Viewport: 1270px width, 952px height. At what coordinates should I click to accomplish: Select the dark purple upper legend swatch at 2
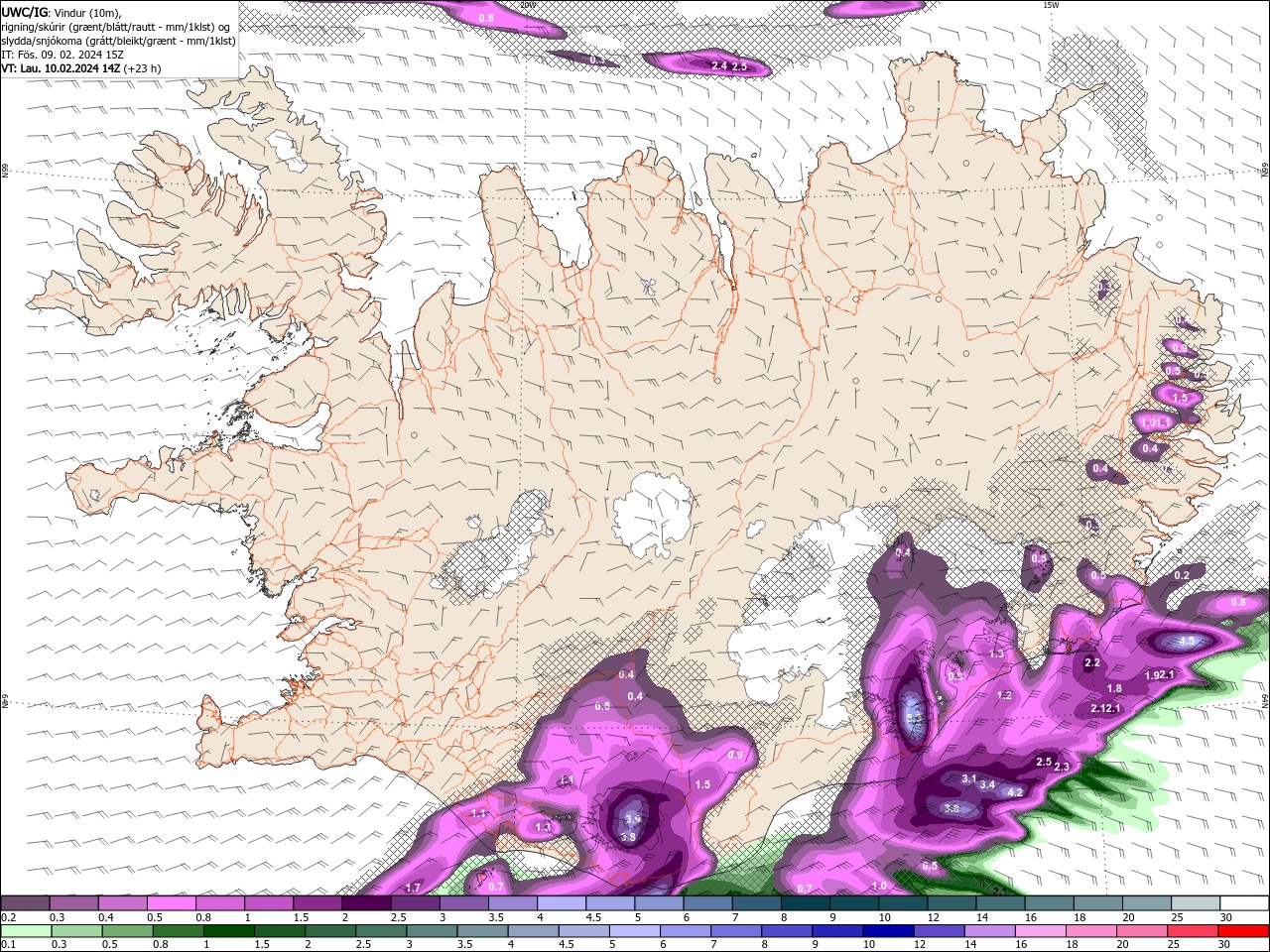coord(366,903)
